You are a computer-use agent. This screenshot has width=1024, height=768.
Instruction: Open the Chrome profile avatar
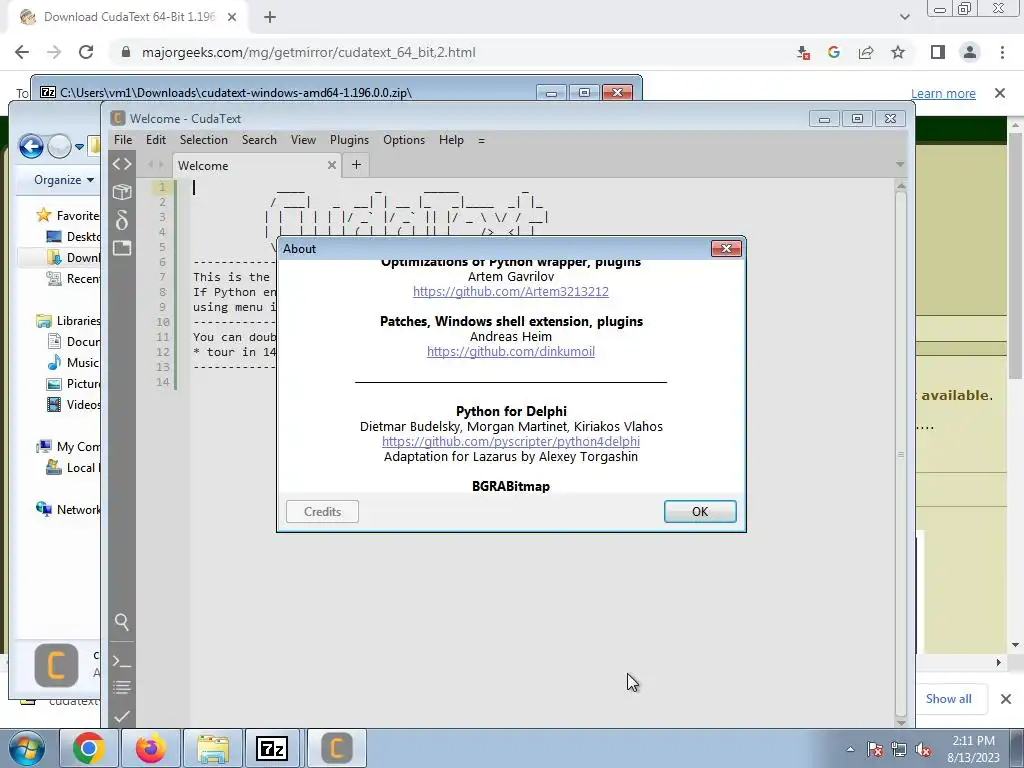(970, 52)
